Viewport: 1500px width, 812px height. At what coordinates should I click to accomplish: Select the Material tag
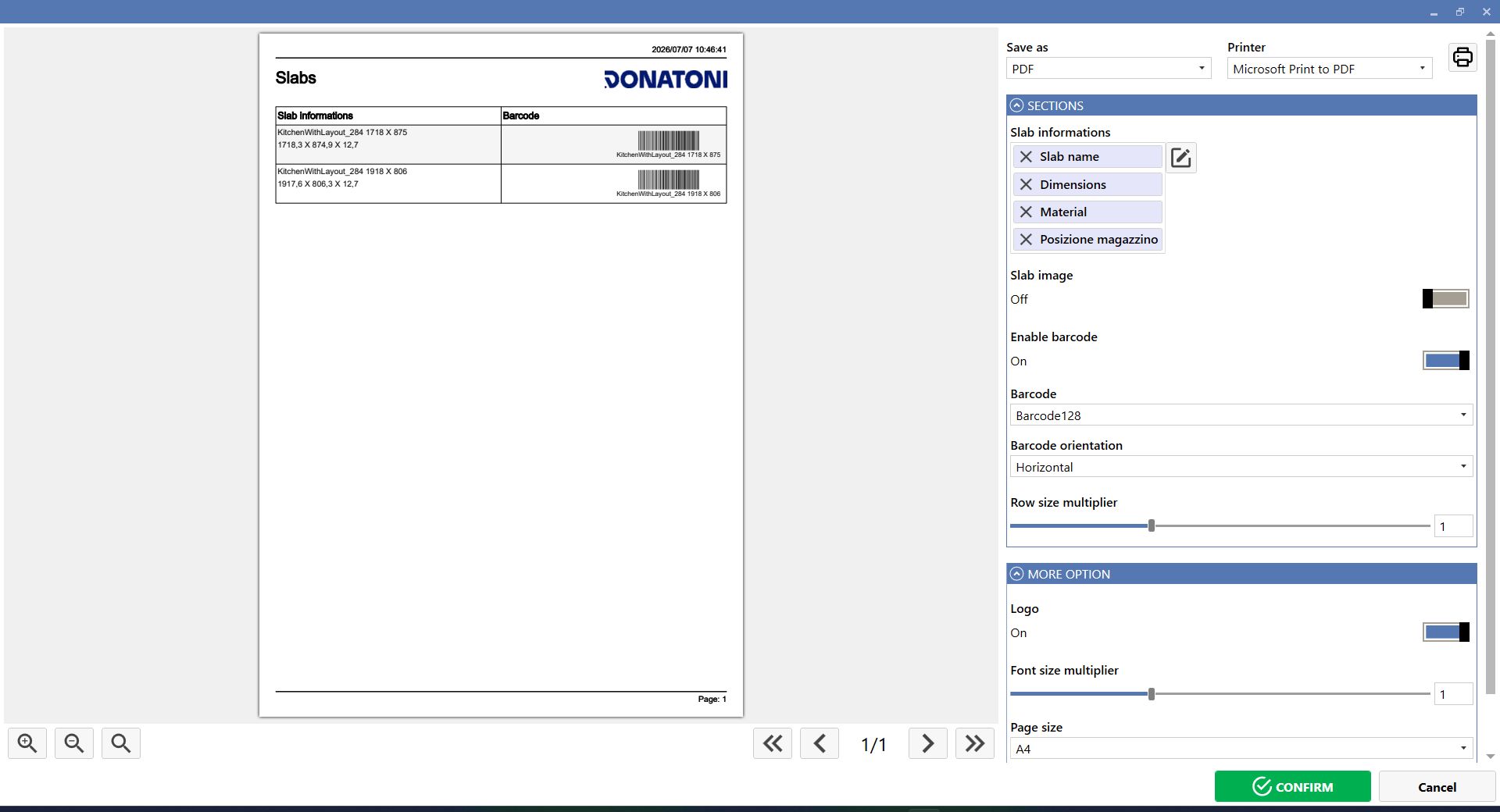point(1087,212)
